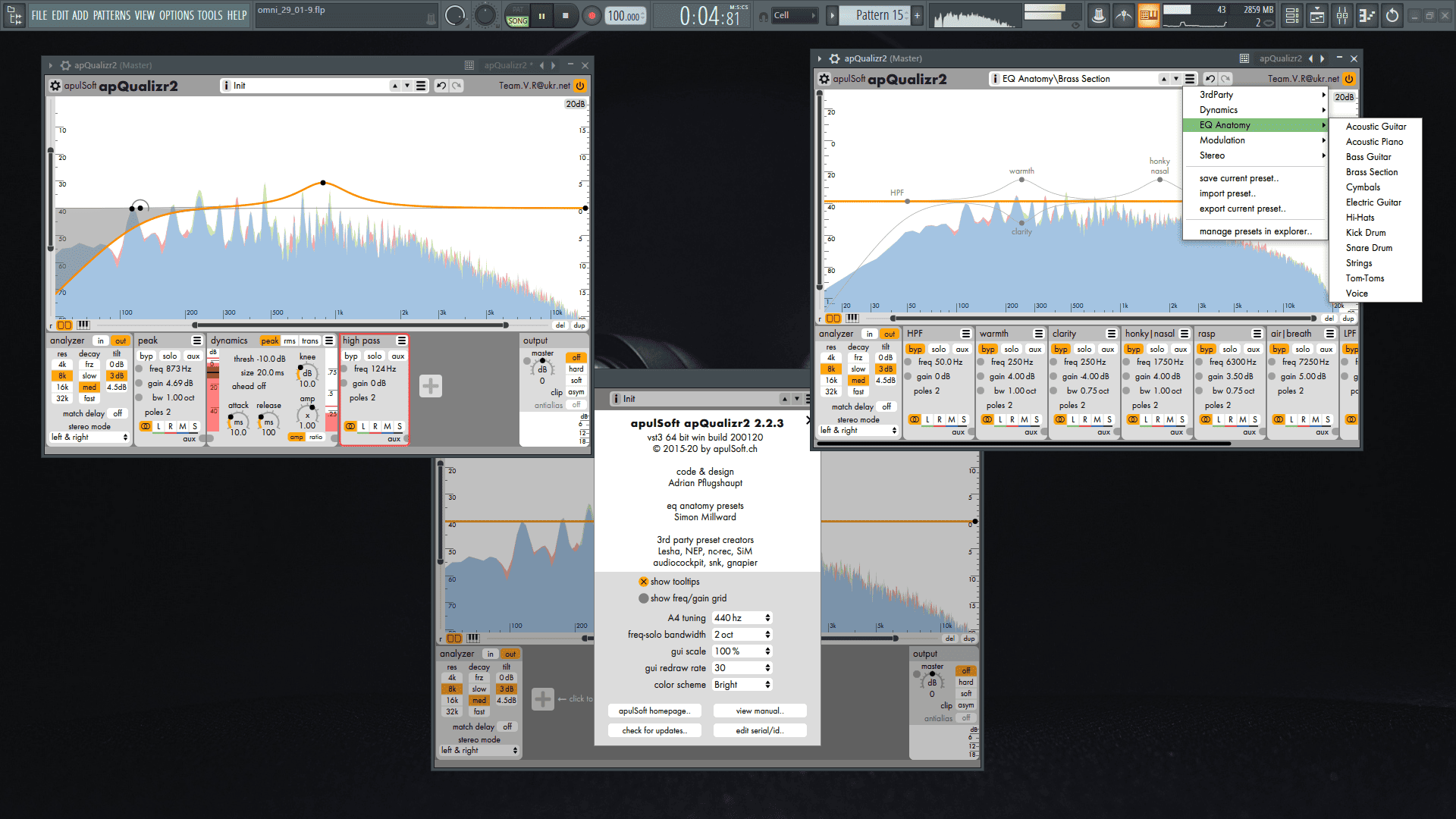1456x819 pixels.
Task: Stop playback in the top transport
Action: 566,15
